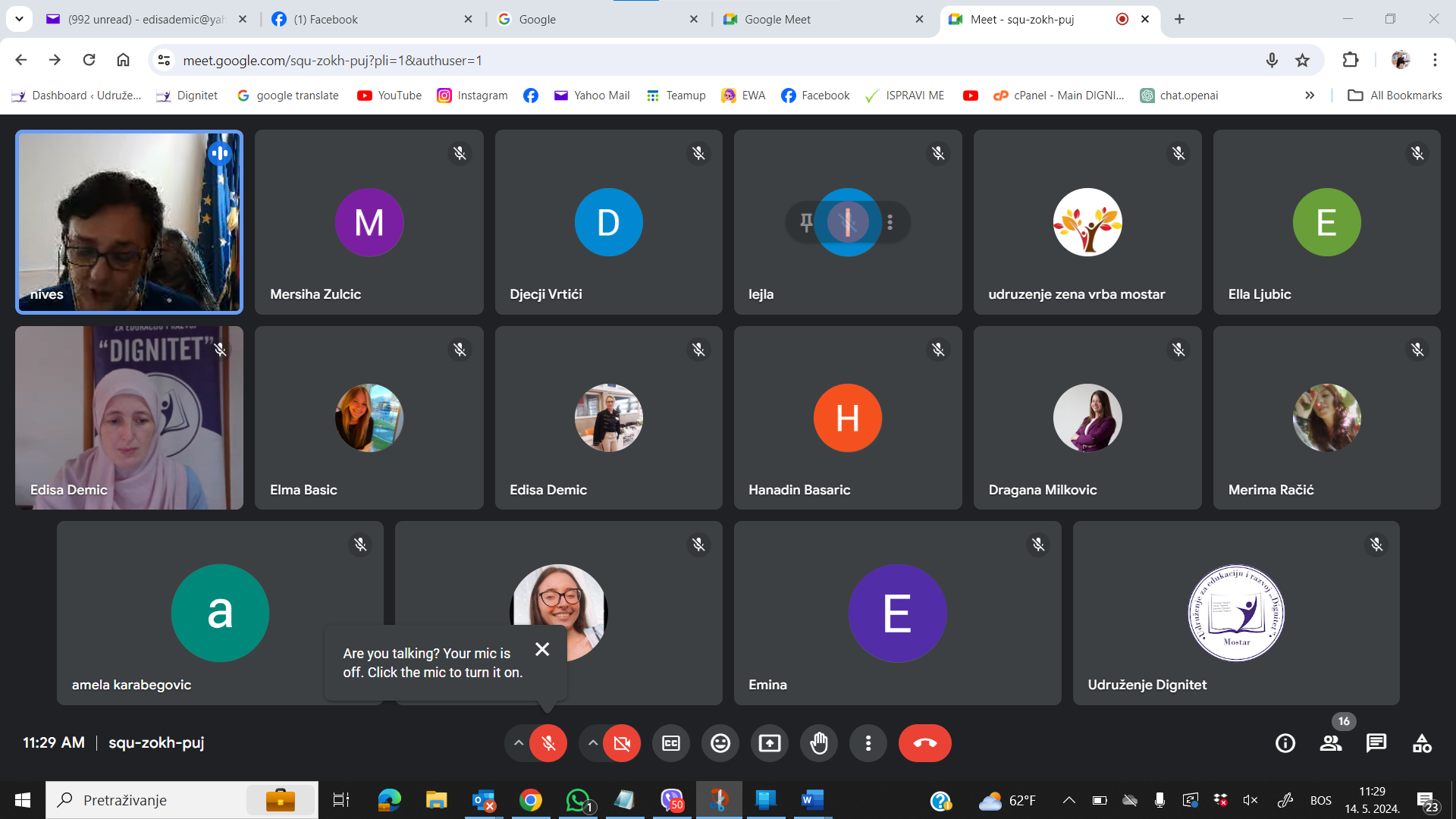Open the Dignitet bookmark
The width and height of the screenshot is (1456, 819).
[187, 96]
